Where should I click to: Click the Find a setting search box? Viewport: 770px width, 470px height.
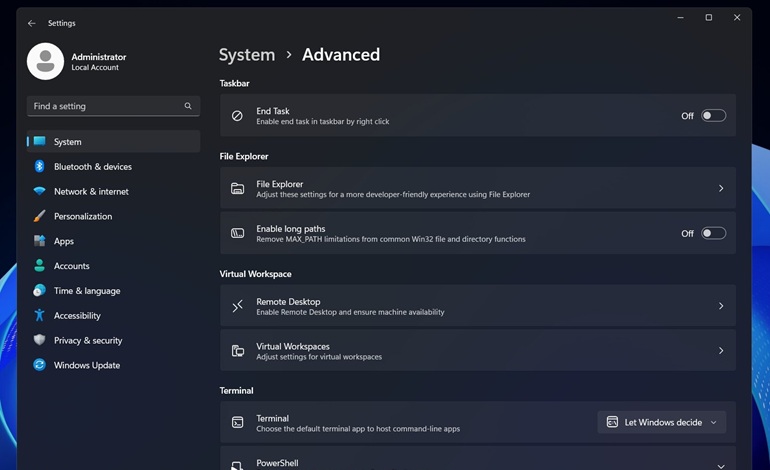click(x=113, y=106)
